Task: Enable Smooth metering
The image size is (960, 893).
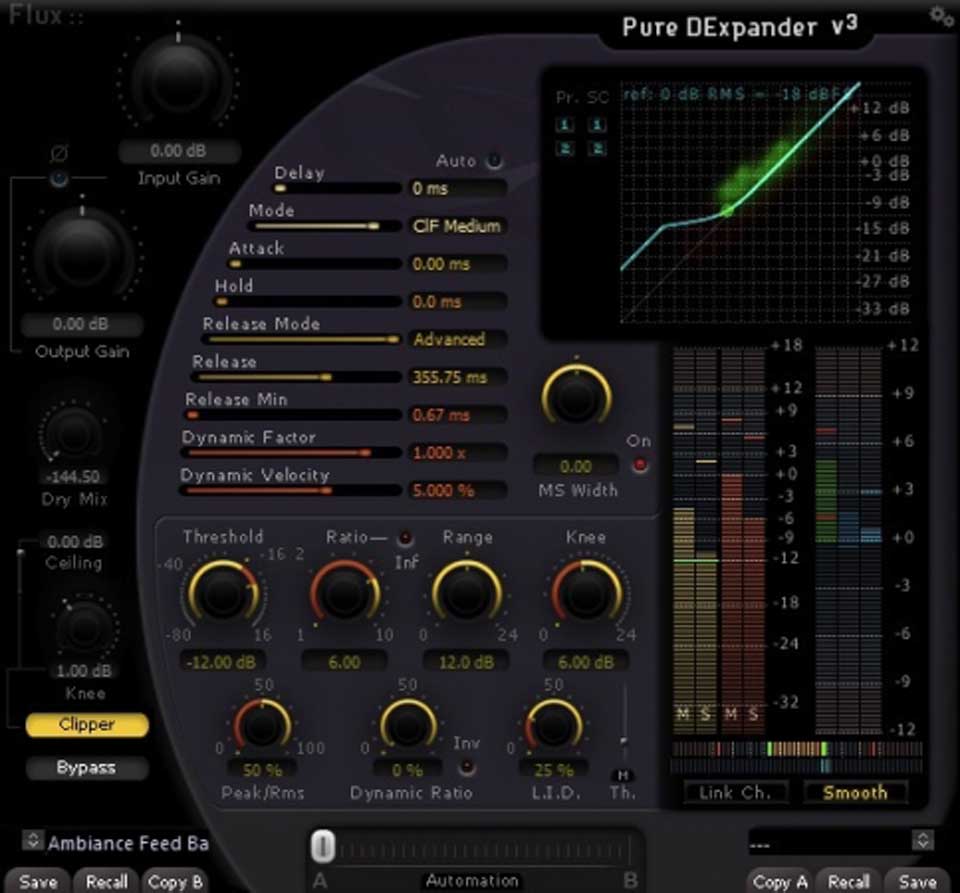Action: [855, 792]
